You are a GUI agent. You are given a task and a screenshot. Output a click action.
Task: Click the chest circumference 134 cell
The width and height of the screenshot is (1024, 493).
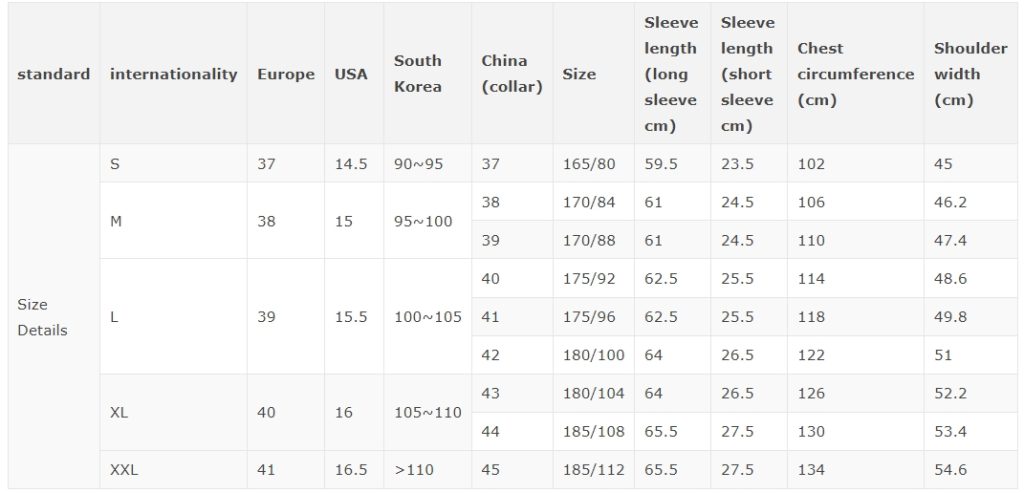[x=856, y=469]
